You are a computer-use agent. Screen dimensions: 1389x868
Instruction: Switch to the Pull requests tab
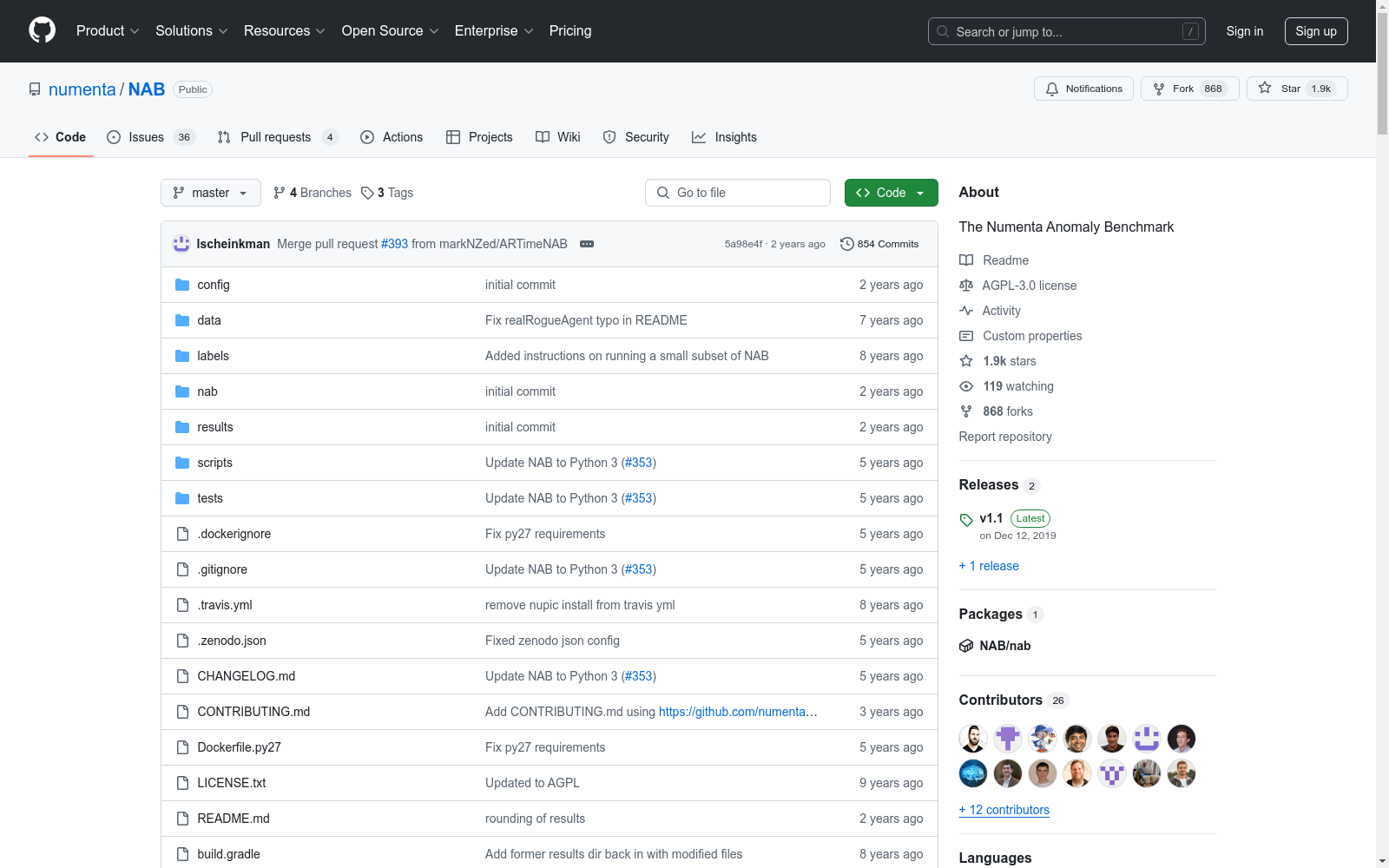click(x=278, y=137)
